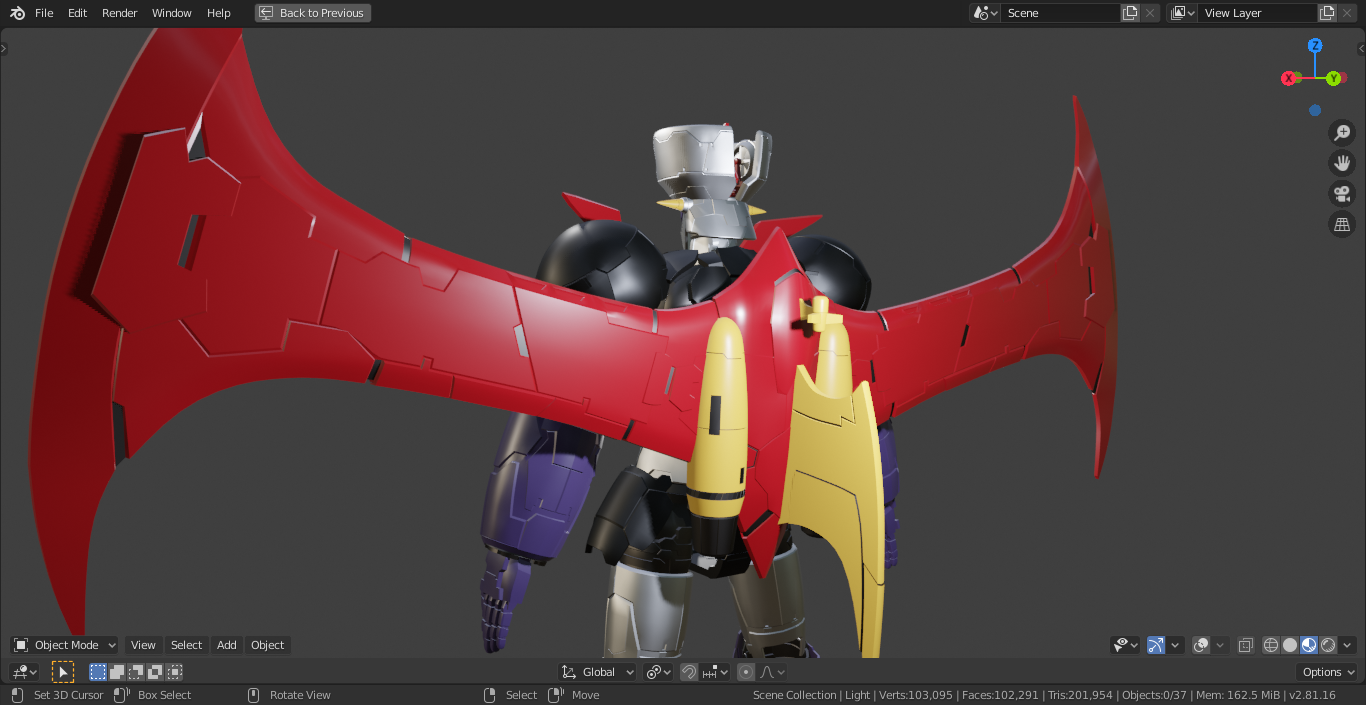1366x705 pixels.
Task: Open the Global transform orientation dropdown
Action: point(598,672)
